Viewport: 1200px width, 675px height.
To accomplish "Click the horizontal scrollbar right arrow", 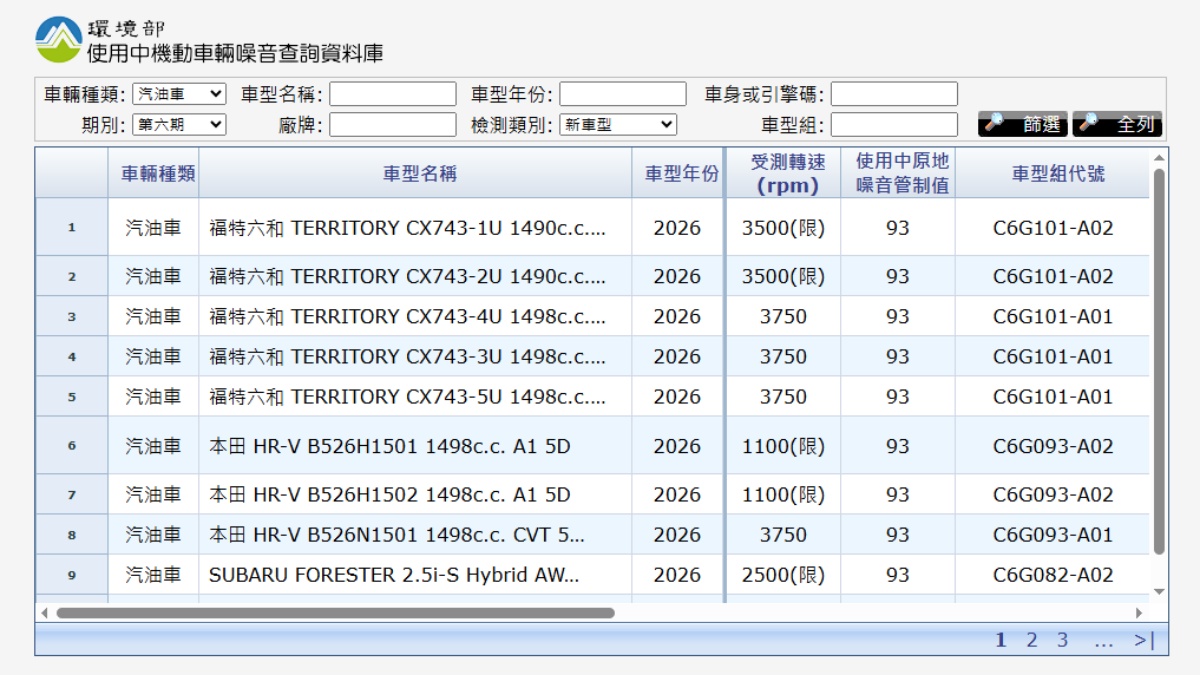I will [x=1138, y=612].
